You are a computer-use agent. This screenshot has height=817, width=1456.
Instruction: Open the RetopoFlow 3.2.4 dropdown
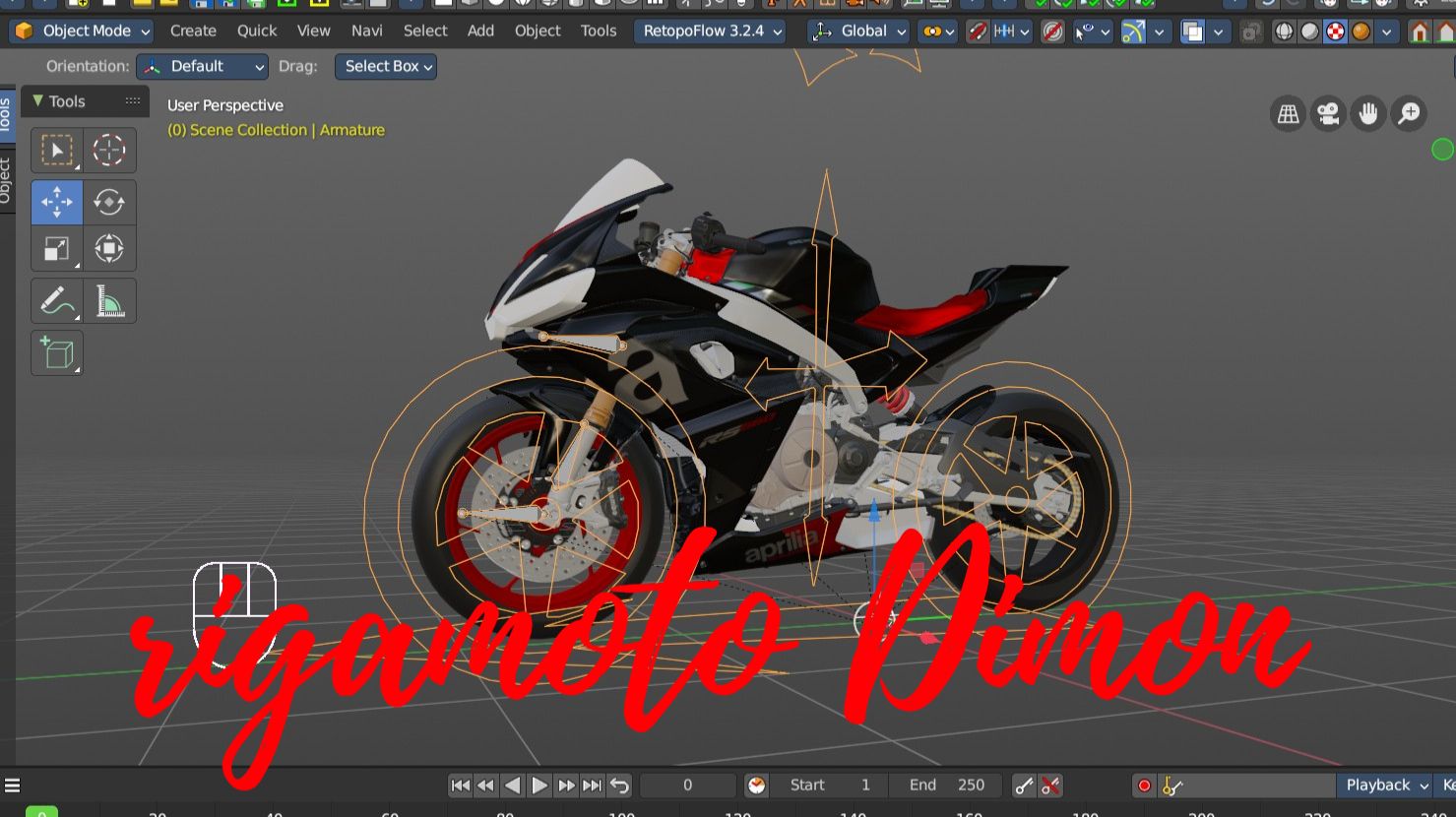pyautogui.click(x=710, y=31)
